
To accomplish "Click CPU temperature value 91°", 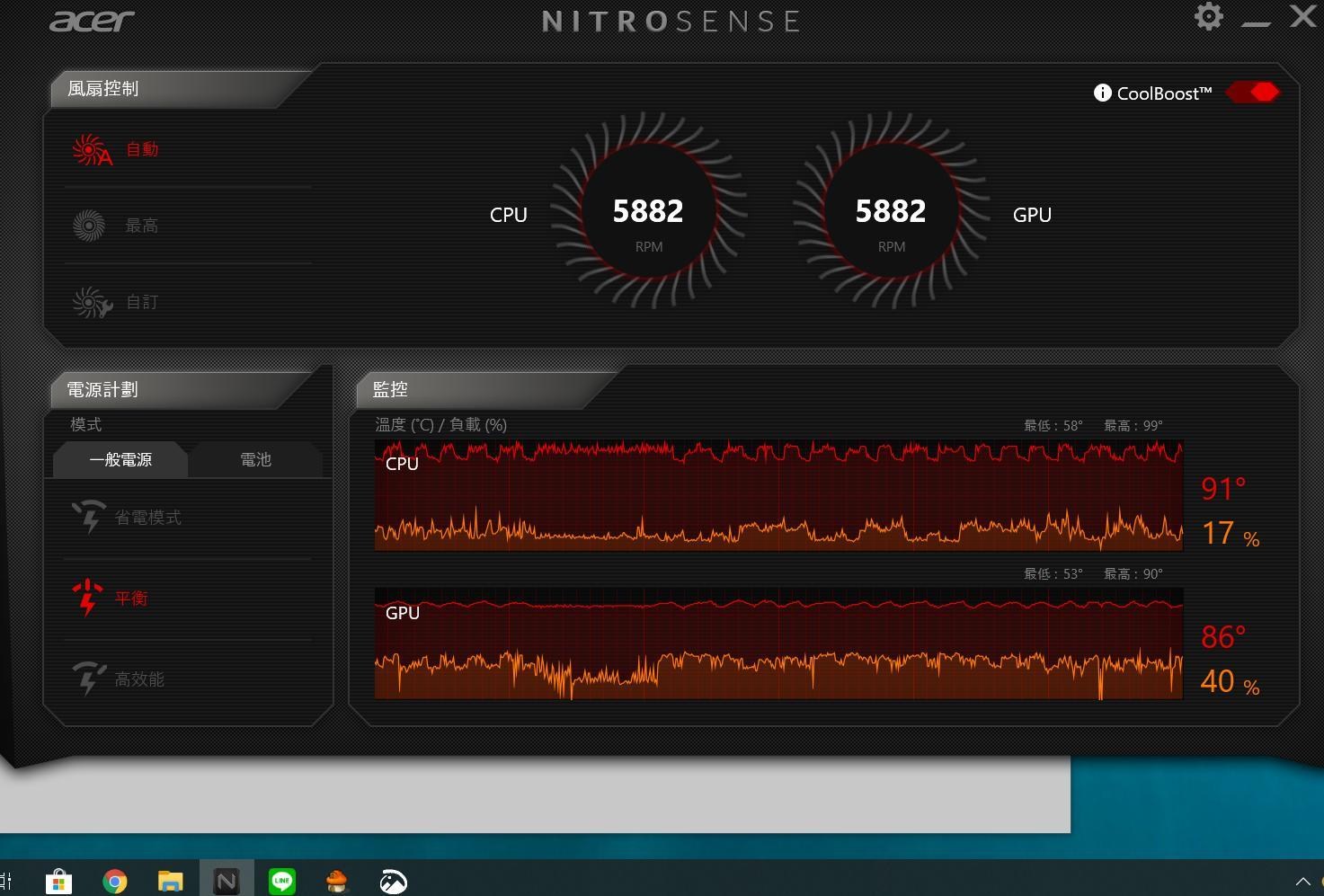I will pyautogui.click(x=1223, y=489).
